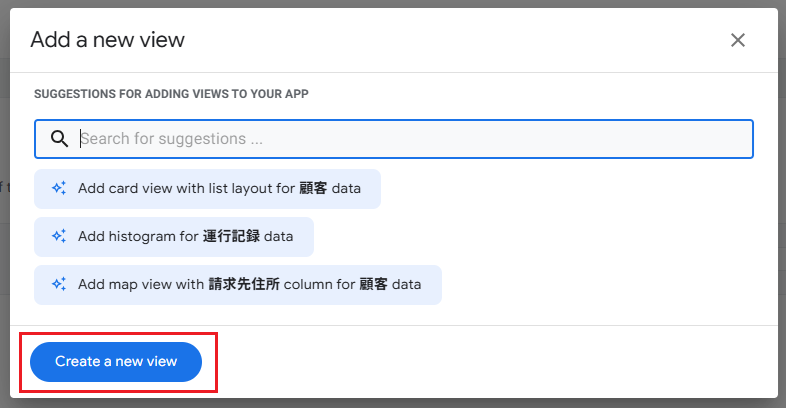The image size is (786, 408).
Task: Click the words "map view" in third suggestion
Action: (138, 284)
